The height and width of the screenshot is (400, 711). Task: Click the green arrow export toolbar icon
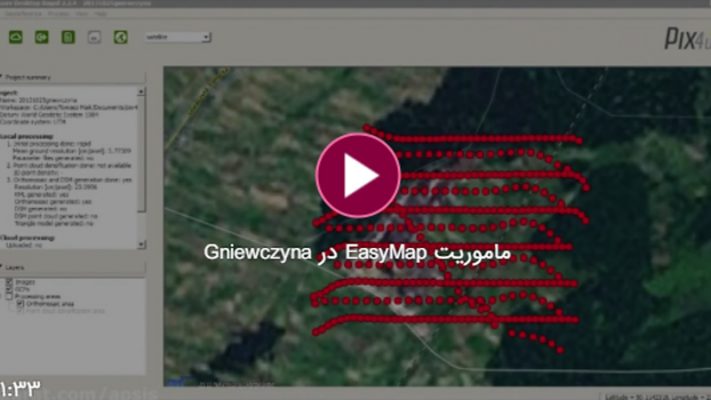coord(42,37)
